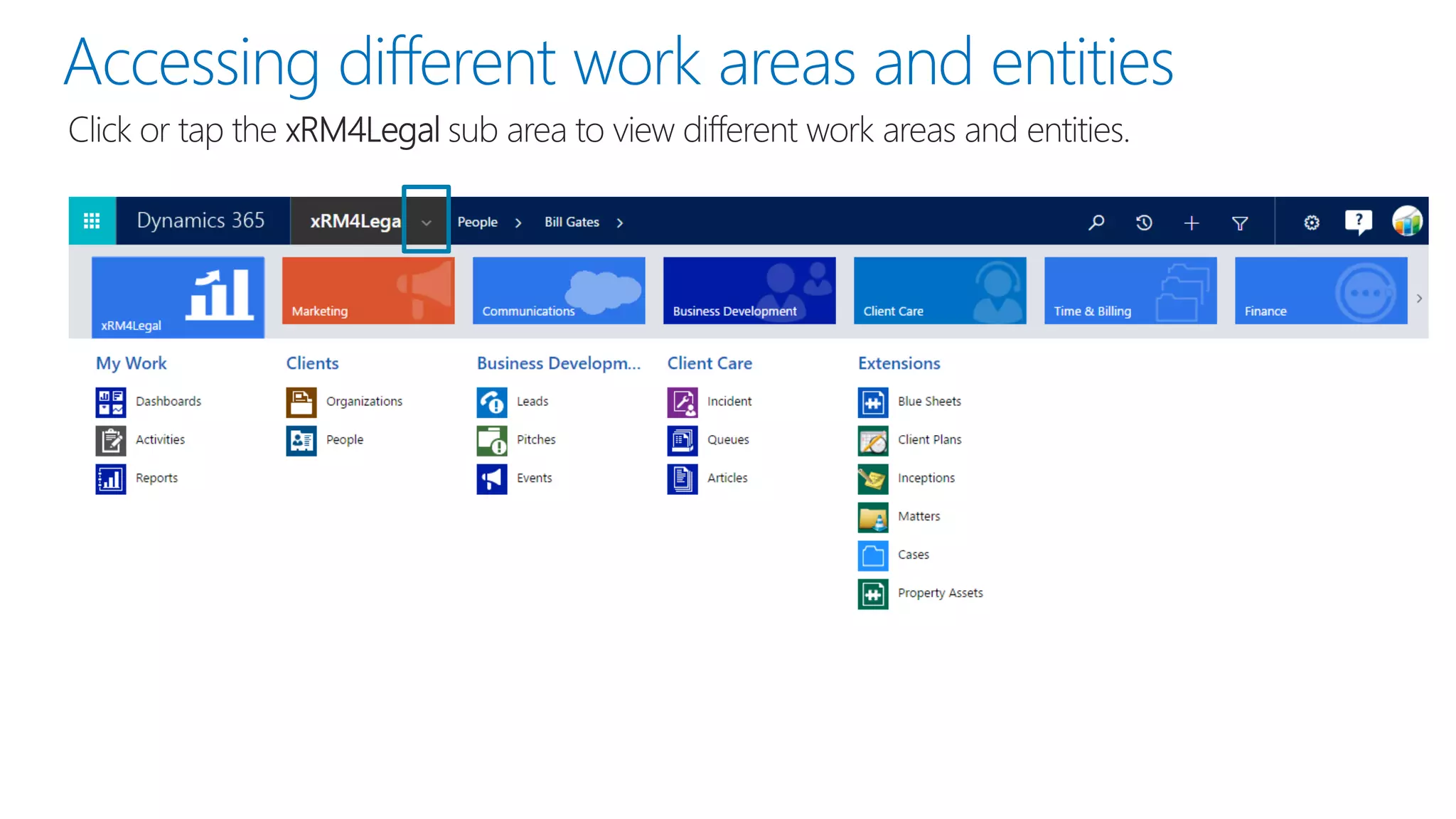Open the People link under Clients

[345, 440]
